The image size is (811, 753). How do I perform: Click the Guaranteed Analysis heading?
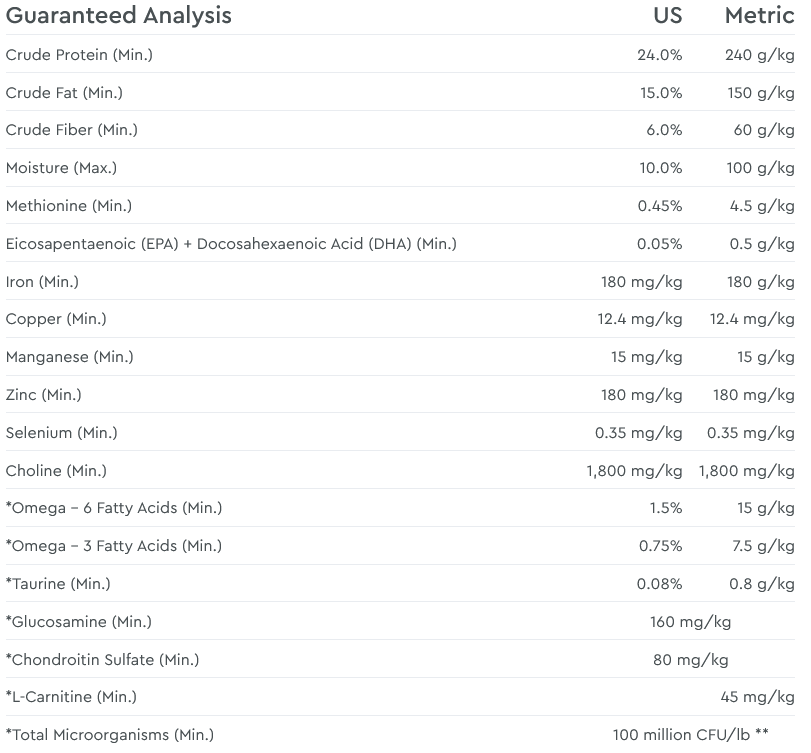[118, 16]
